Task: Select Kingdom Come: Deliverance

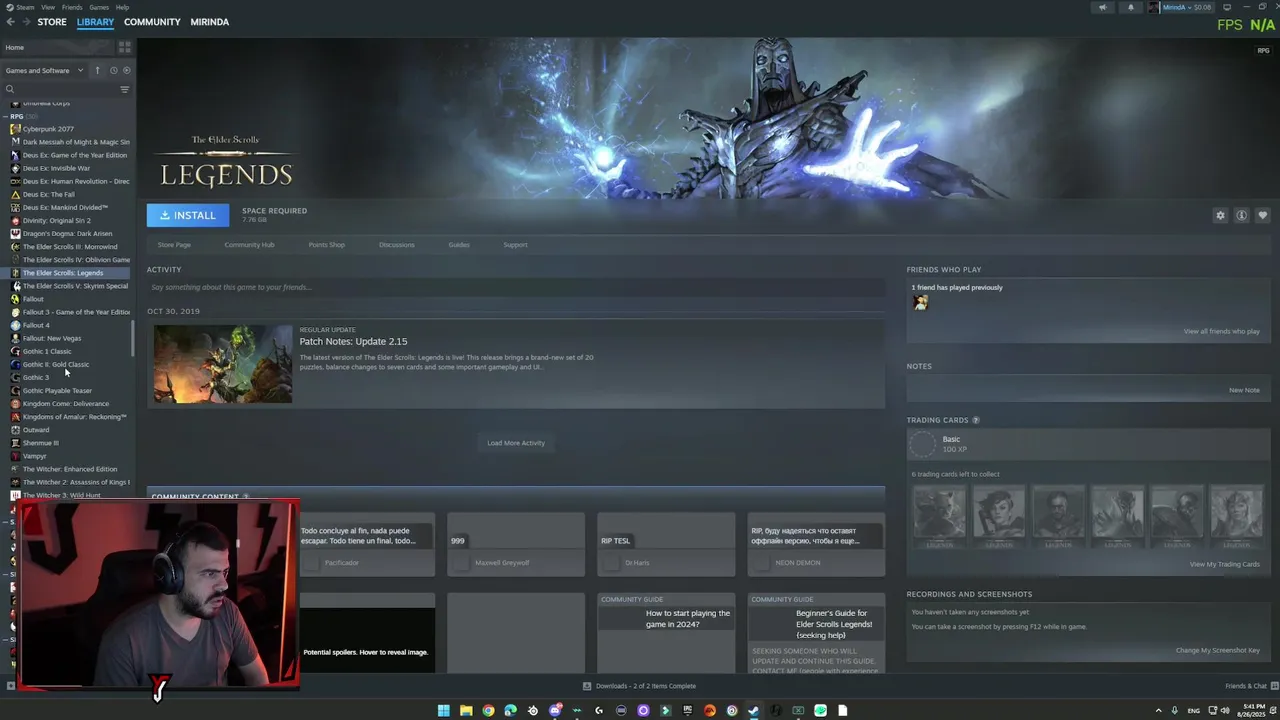Action: pyautogui.click(x=66, y=403)
